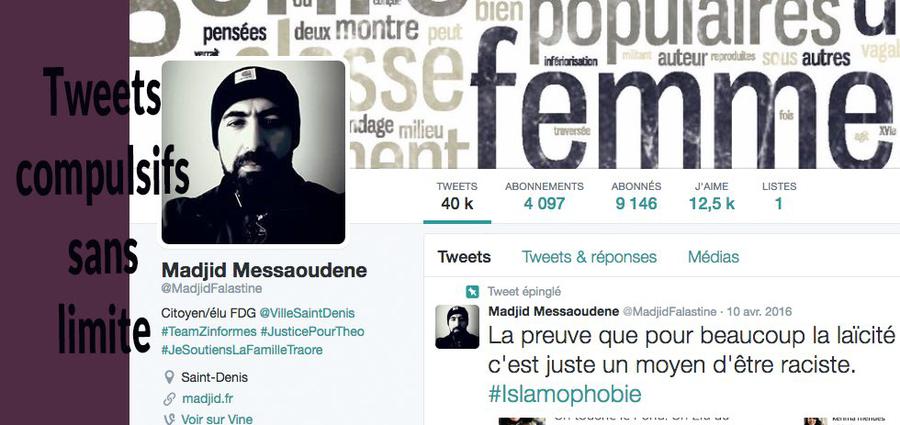The width and height of the screenshot is (900, 425).
Task: Click the Vine logo icon
Action: [x=169, y=419]
